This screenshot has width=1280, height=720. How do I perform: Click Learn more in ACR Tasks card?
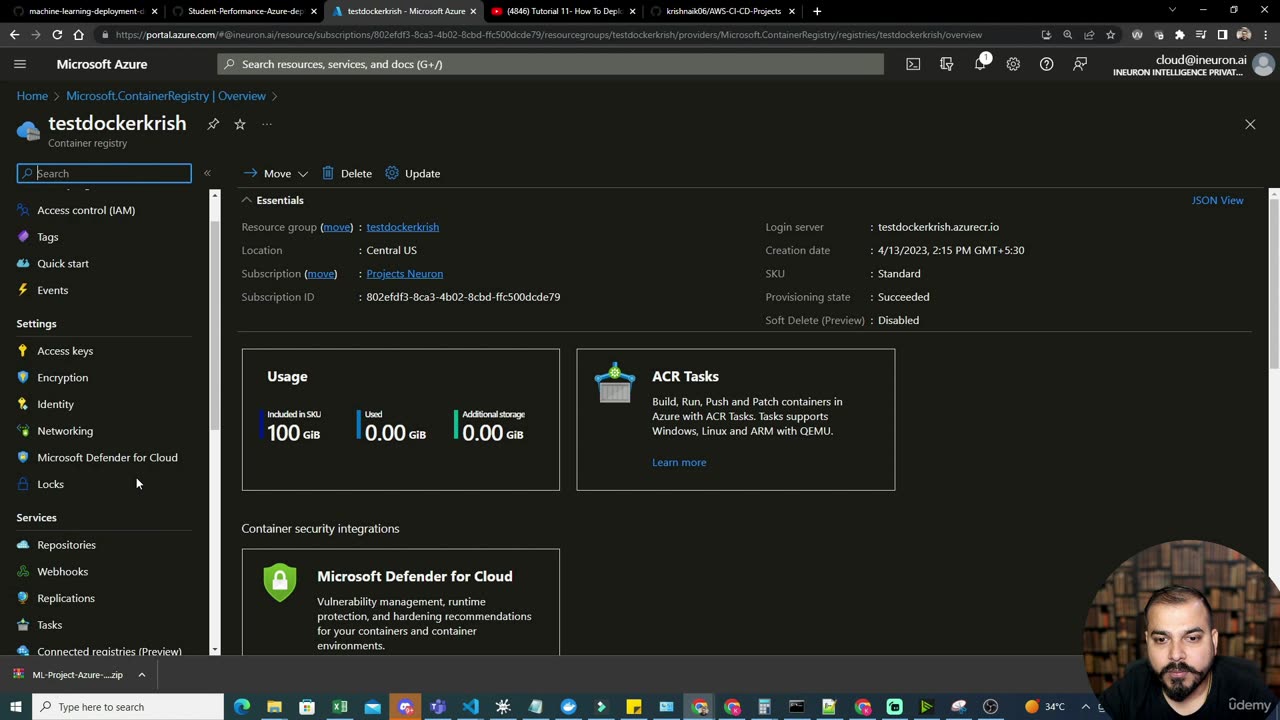pyautogui.click(x=679, y=462)
